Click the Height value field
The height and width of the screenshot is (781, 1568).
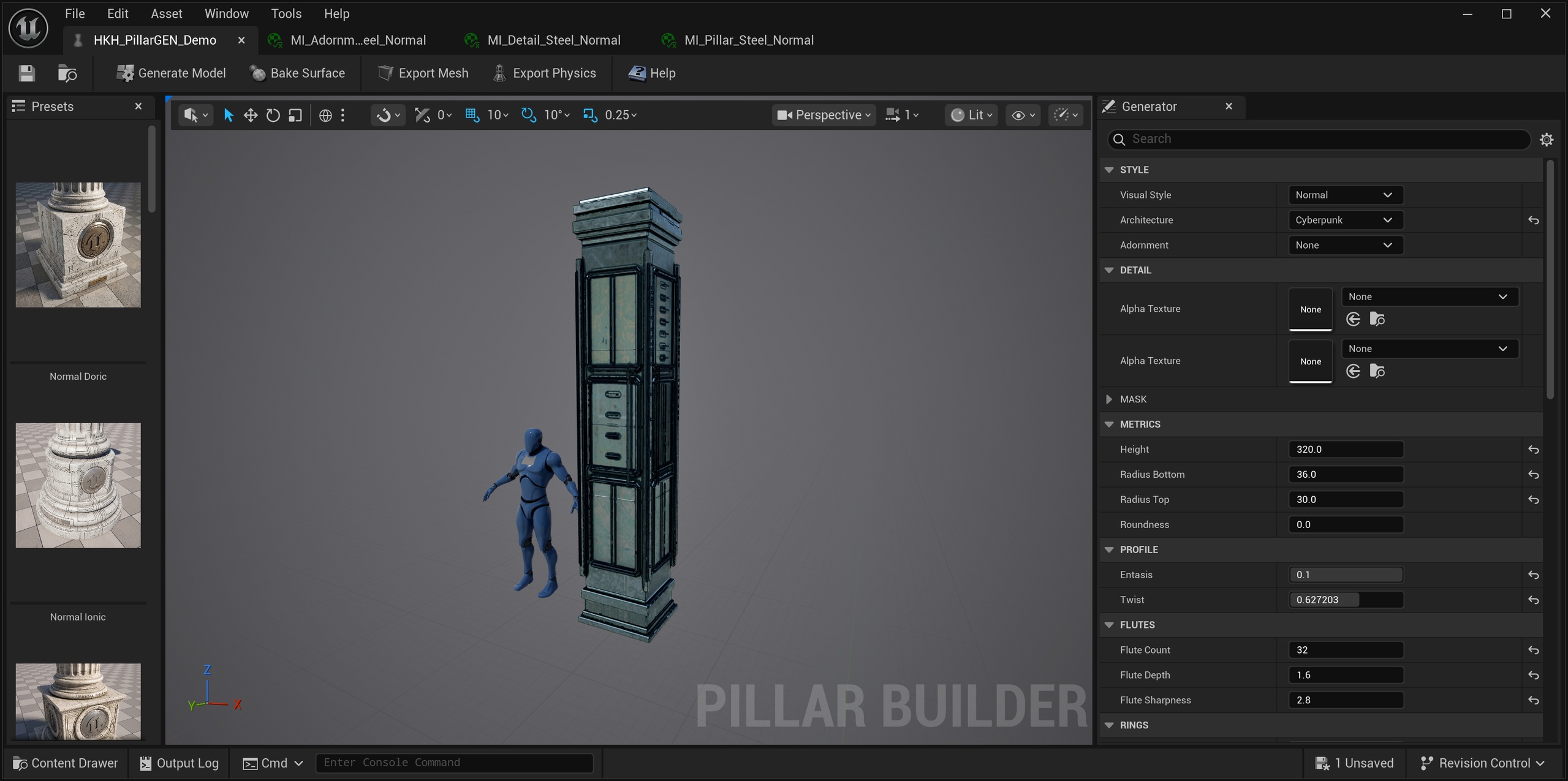point(1346,450)
